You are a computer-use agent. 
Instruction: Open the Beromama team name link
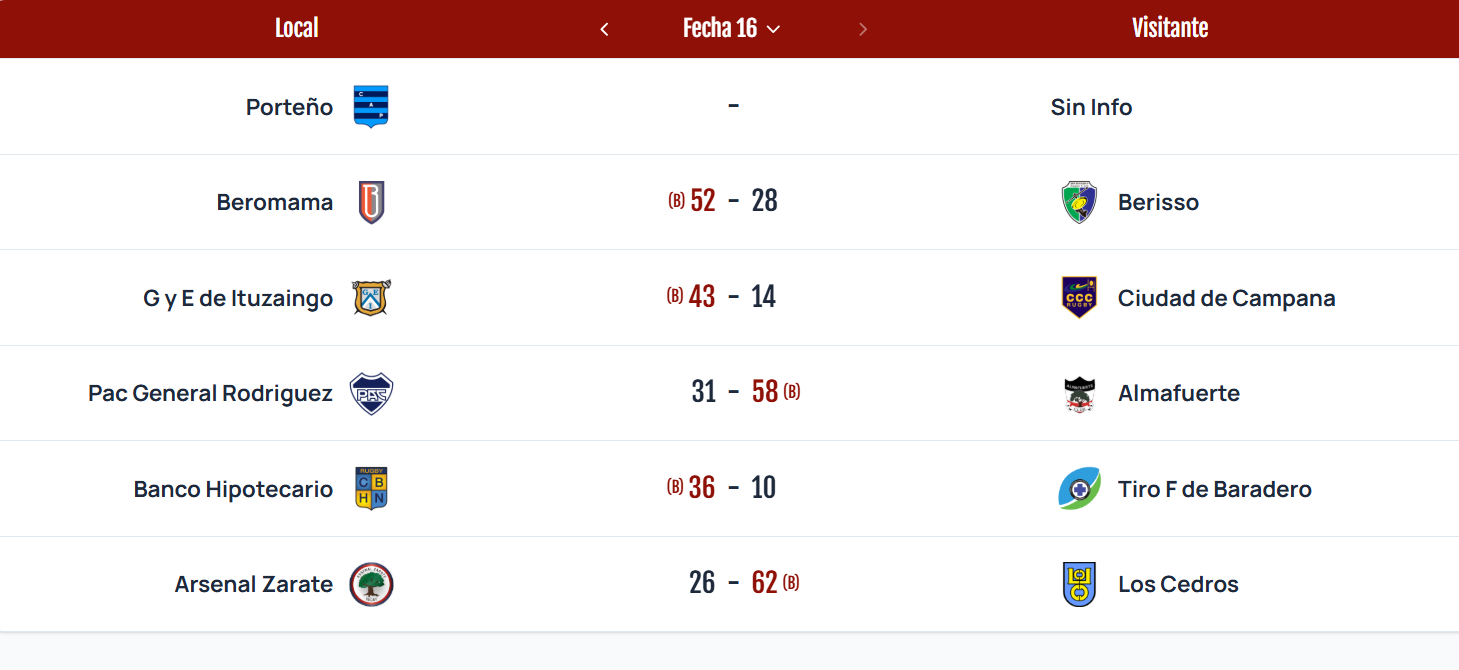[275, 202]
